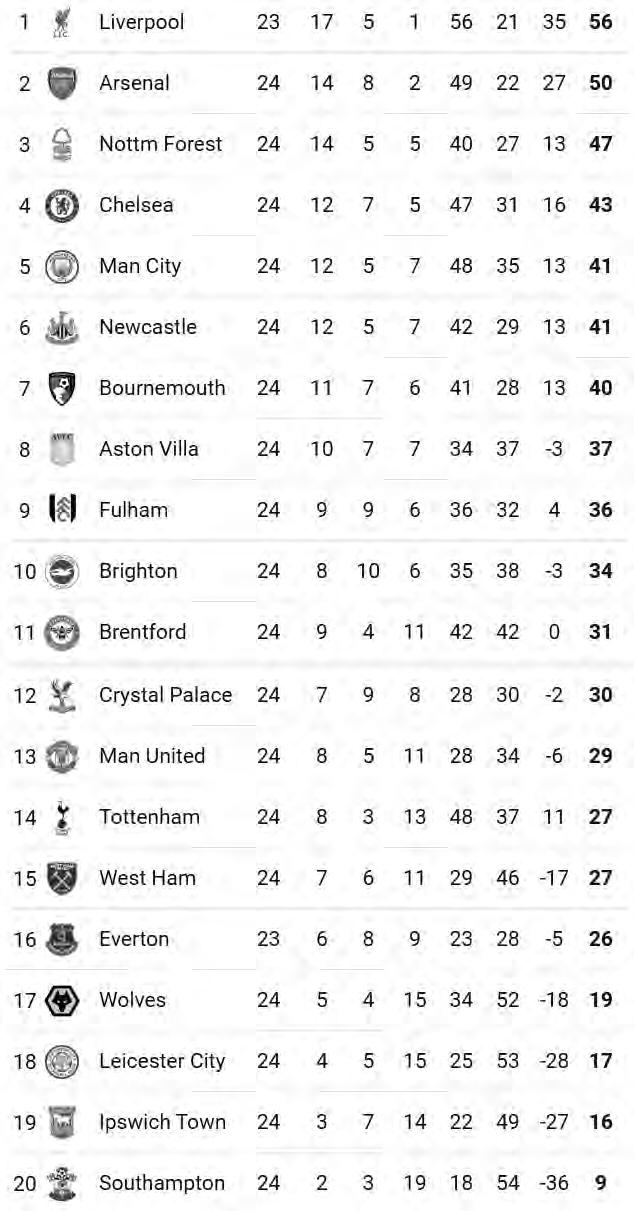Click the Chelsea club crest
Image resolution: width=634 pixels, height=1211 pixels.
pos(62,205)
